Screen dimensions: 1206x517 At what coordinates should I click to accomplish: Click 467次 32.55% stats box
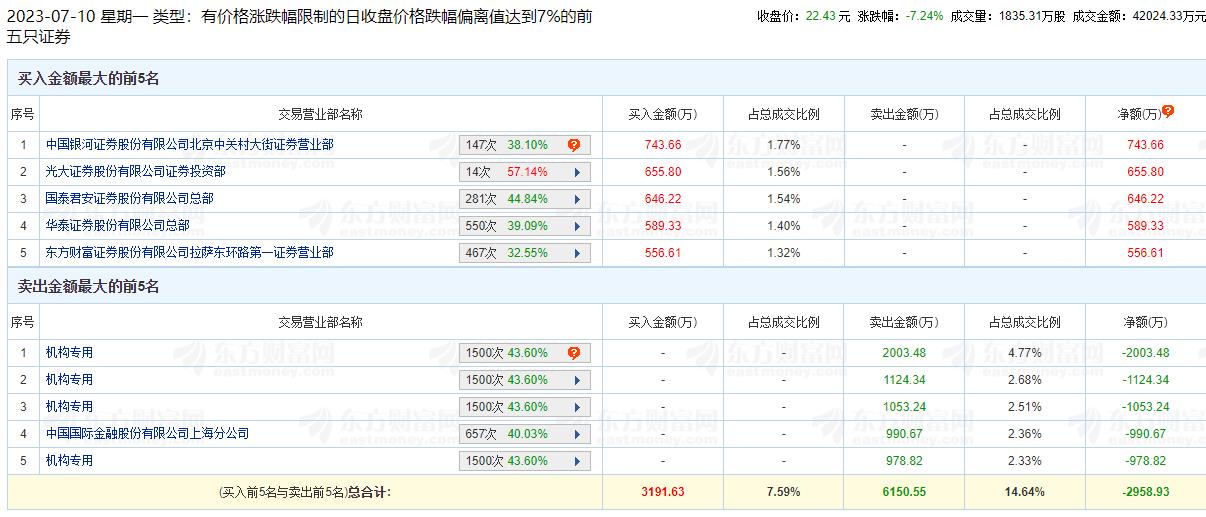[x=525, y=253]
